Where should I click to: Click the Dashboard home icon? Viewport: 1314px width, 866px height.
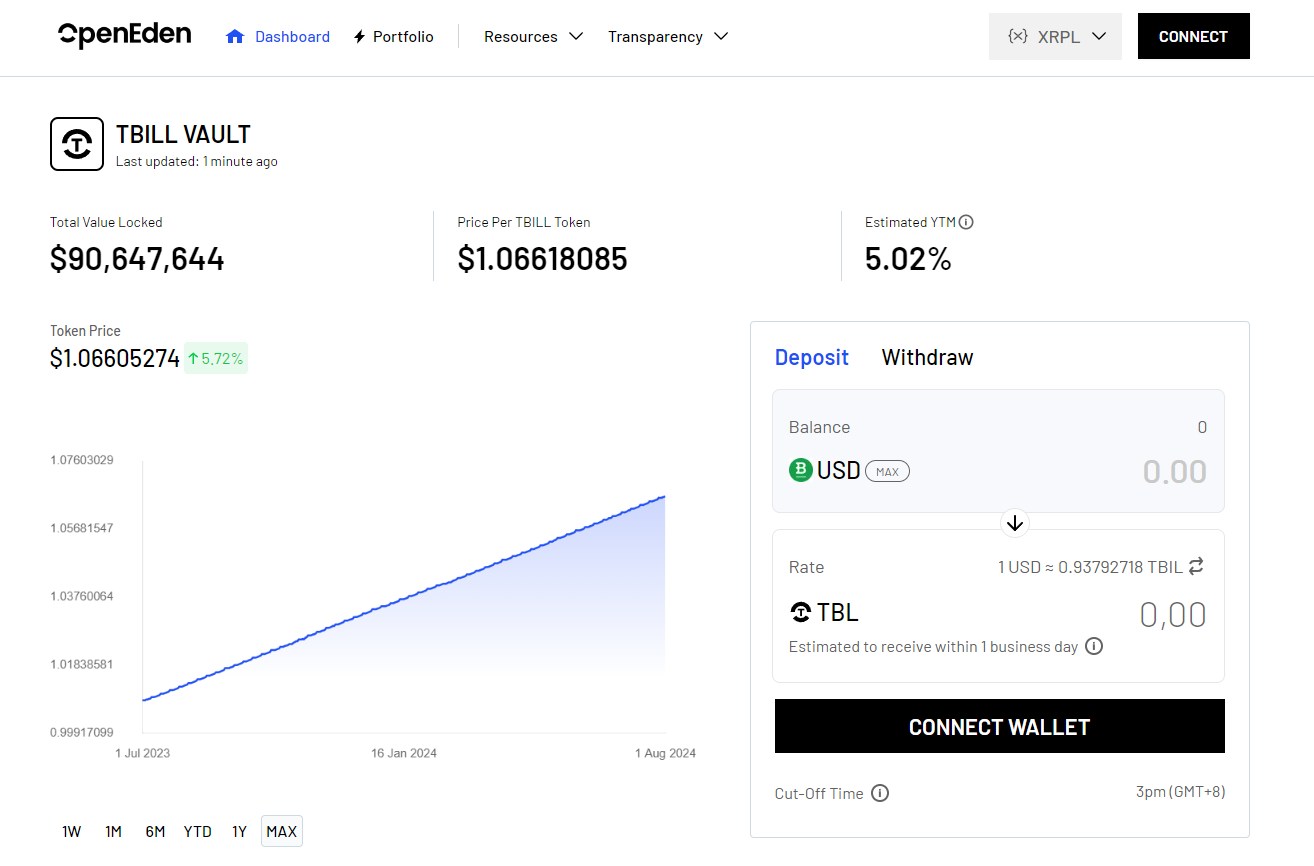point(235,36)
